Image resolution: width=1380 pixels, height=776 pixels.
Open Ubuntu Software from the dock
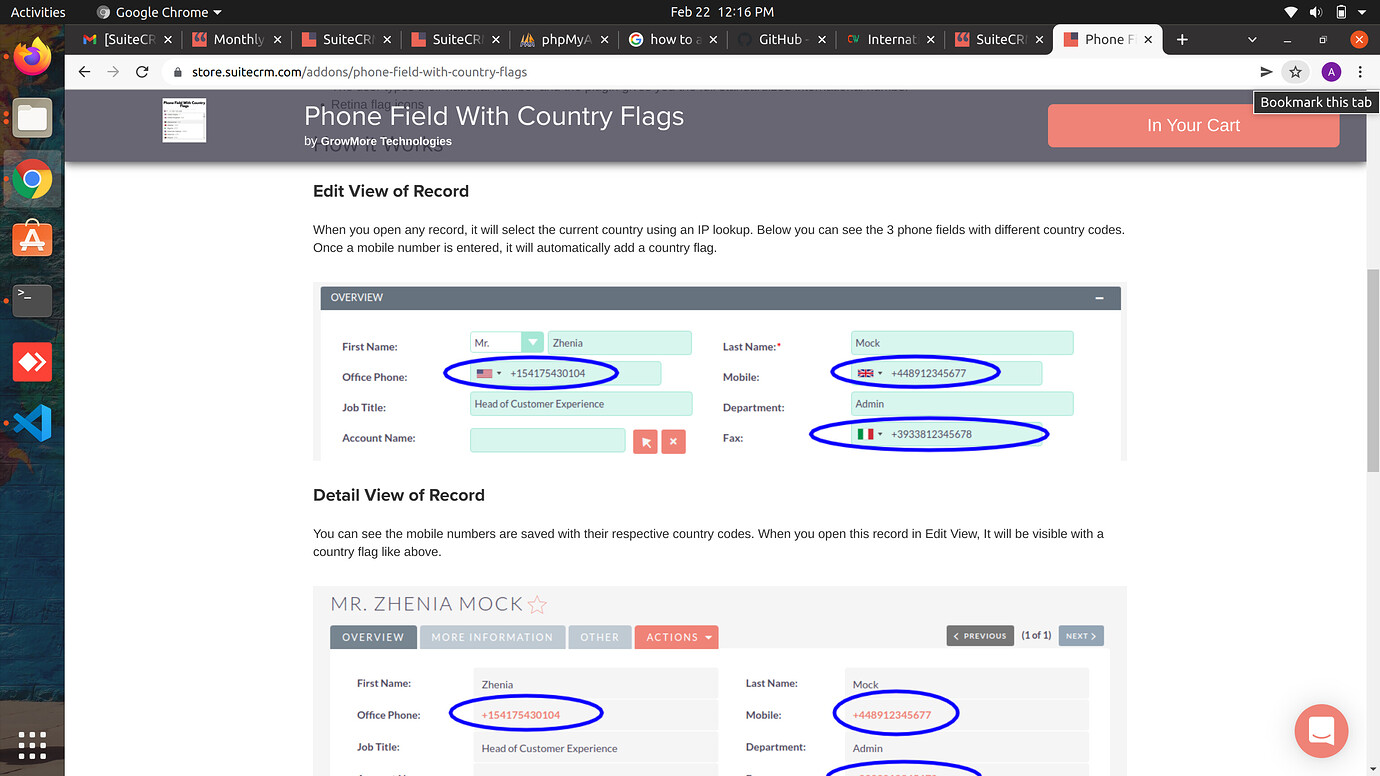(32, 240)
